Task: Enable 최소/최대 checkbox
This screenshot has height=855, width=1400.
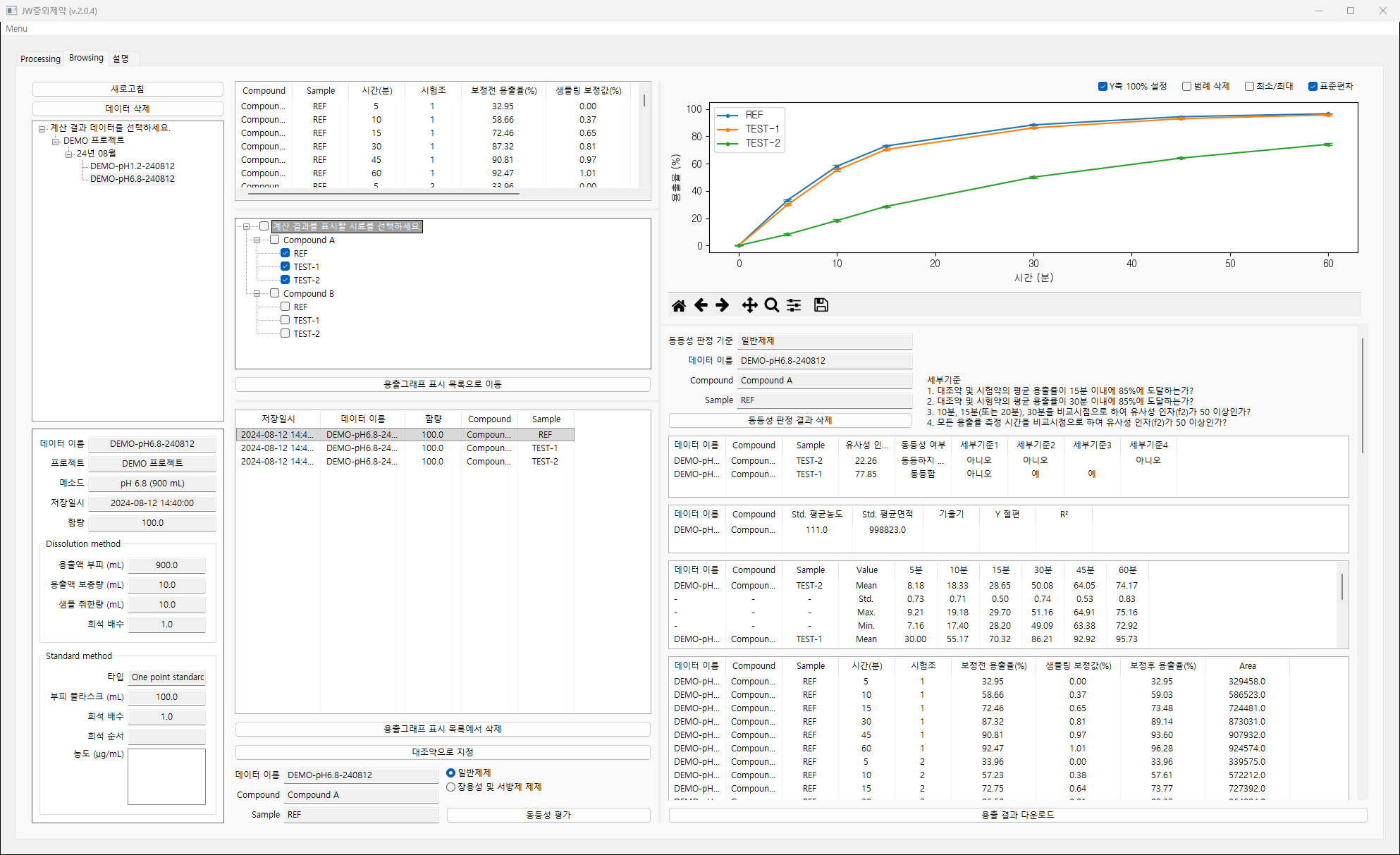Action: (x=1249, y=87)
